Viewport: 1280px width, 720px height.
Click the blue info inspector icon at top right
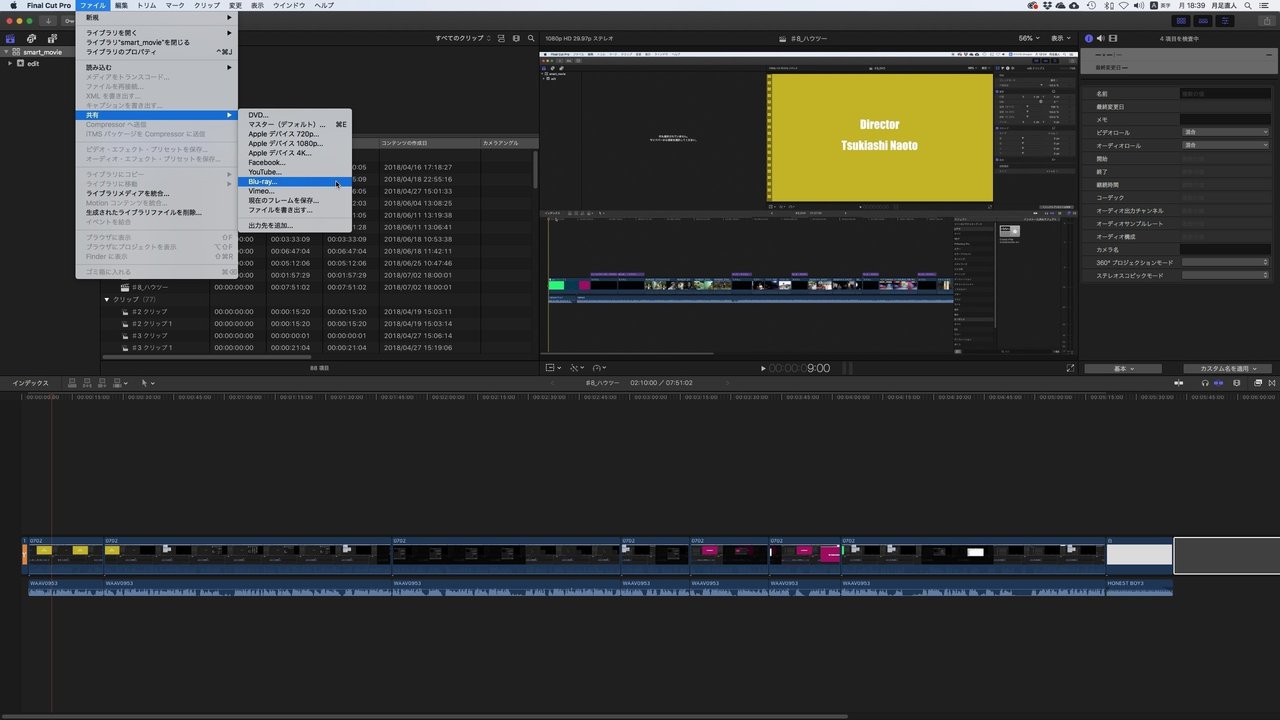[1088, 38]
